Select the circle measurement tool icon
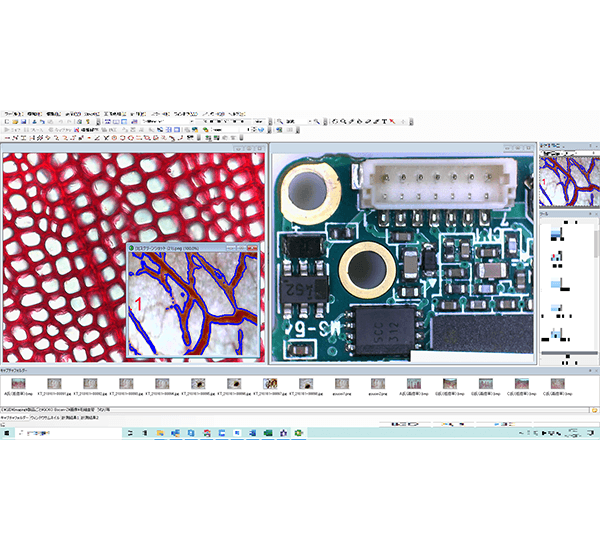 pos(113,139)
